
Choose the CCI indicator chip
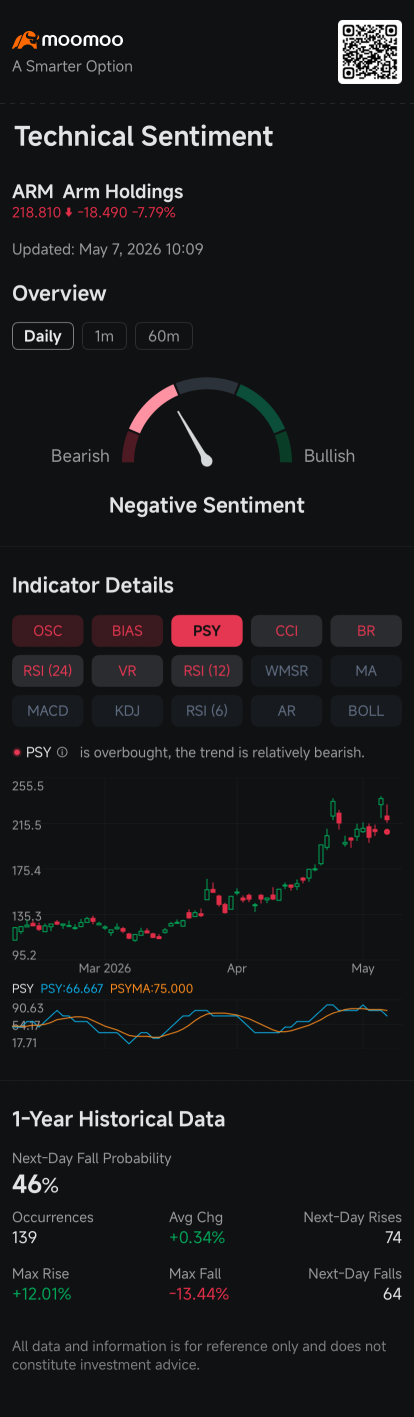click(286, 631)
